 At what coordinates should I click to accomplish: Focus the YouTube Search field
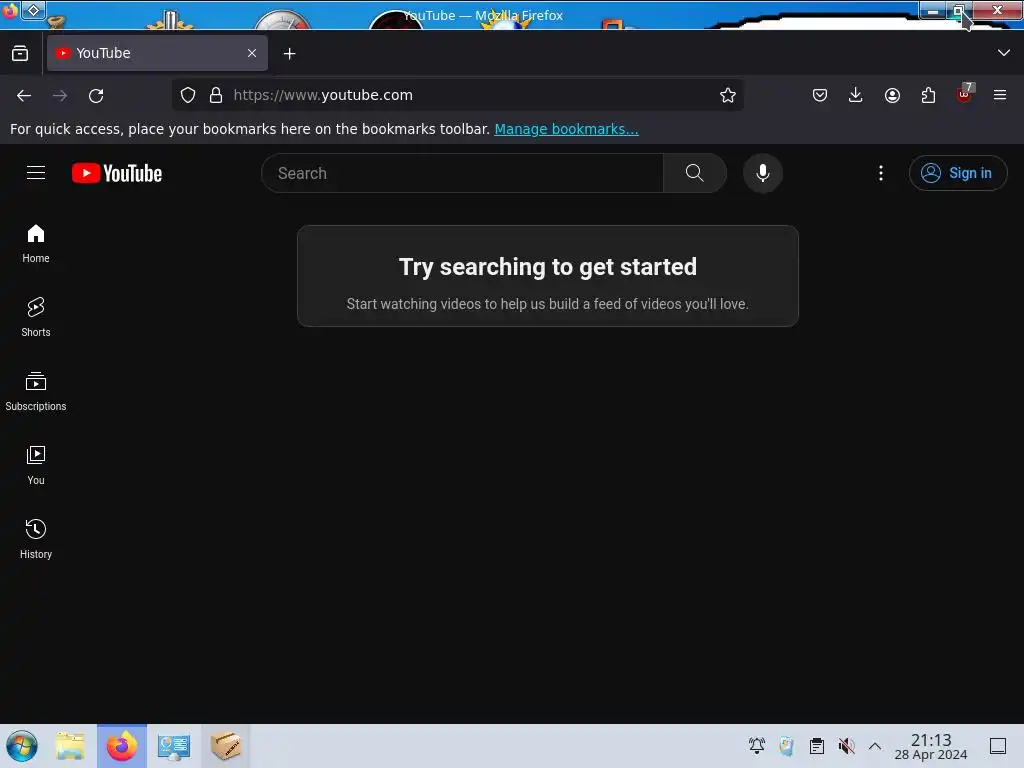[462, 173]
